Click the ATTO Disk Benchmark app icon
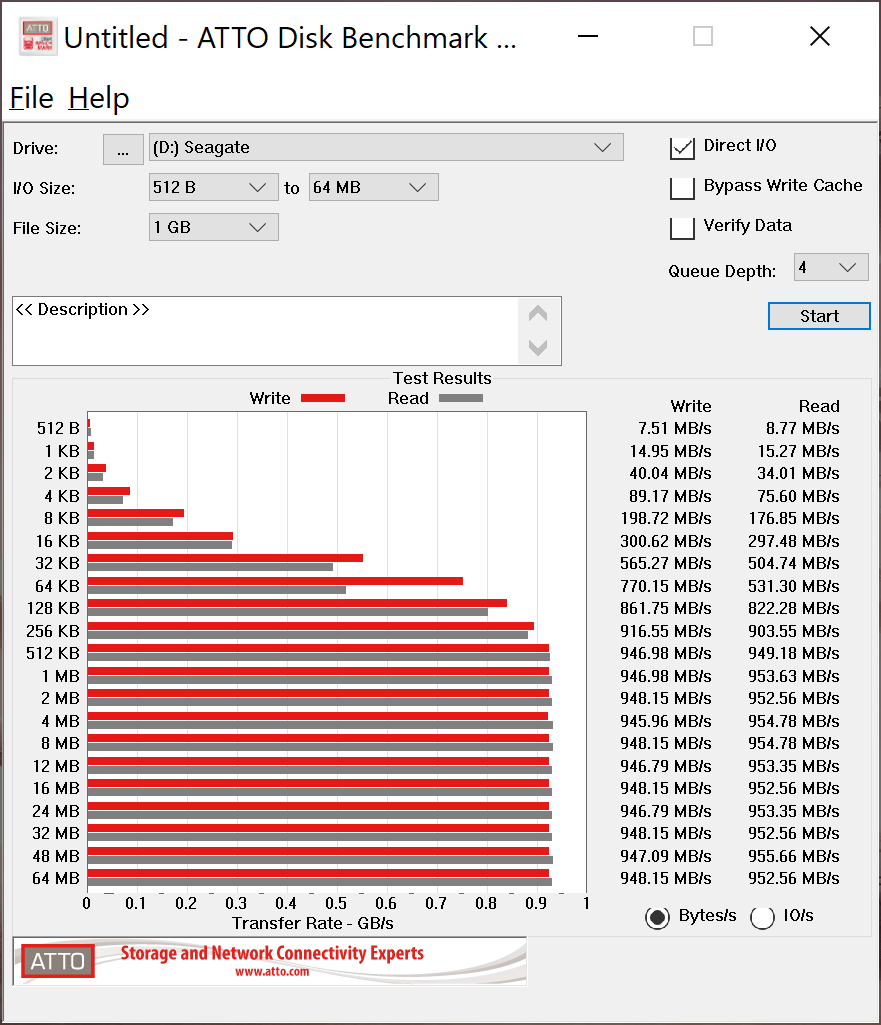Screen dimensions: 881x1025 click(x=38, y=37)
